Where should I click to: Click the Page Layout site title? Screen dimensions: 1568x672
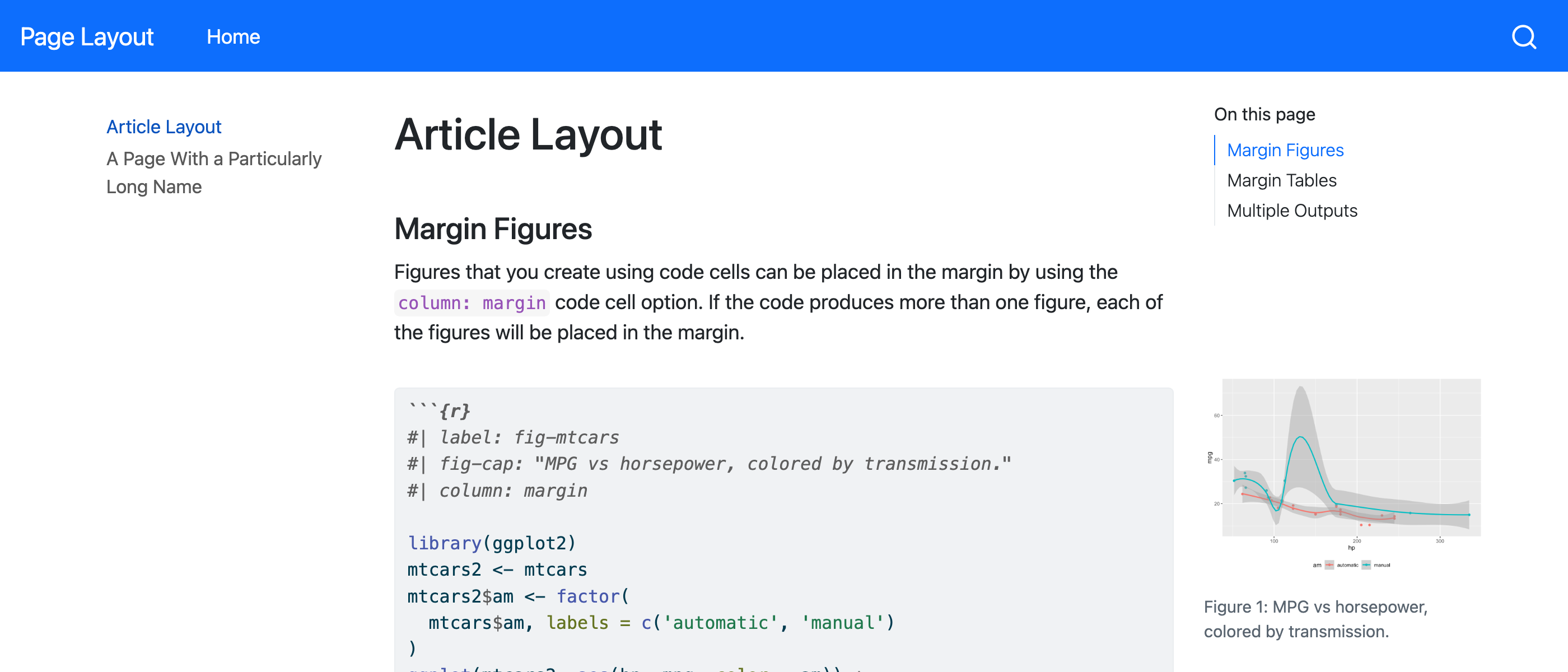[x=86, y=36]
